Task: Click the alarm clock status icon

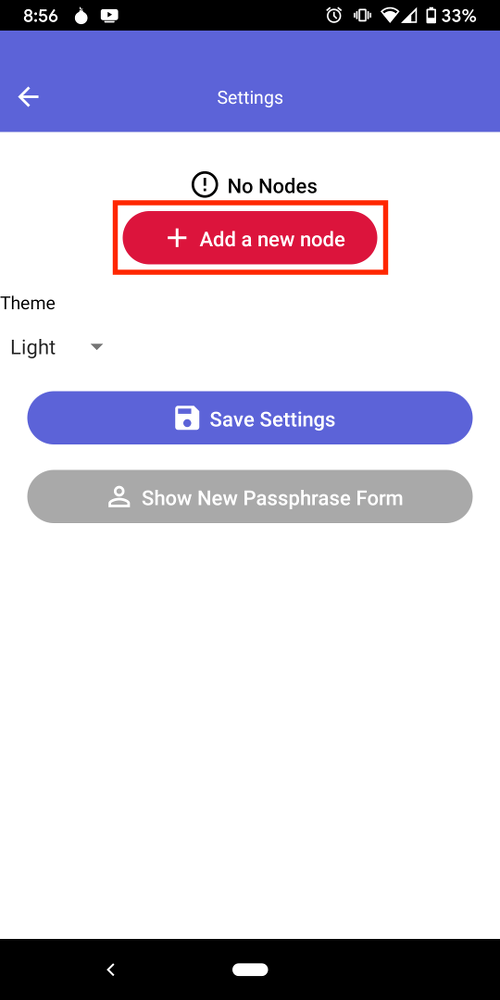Action: coord(334,16)
